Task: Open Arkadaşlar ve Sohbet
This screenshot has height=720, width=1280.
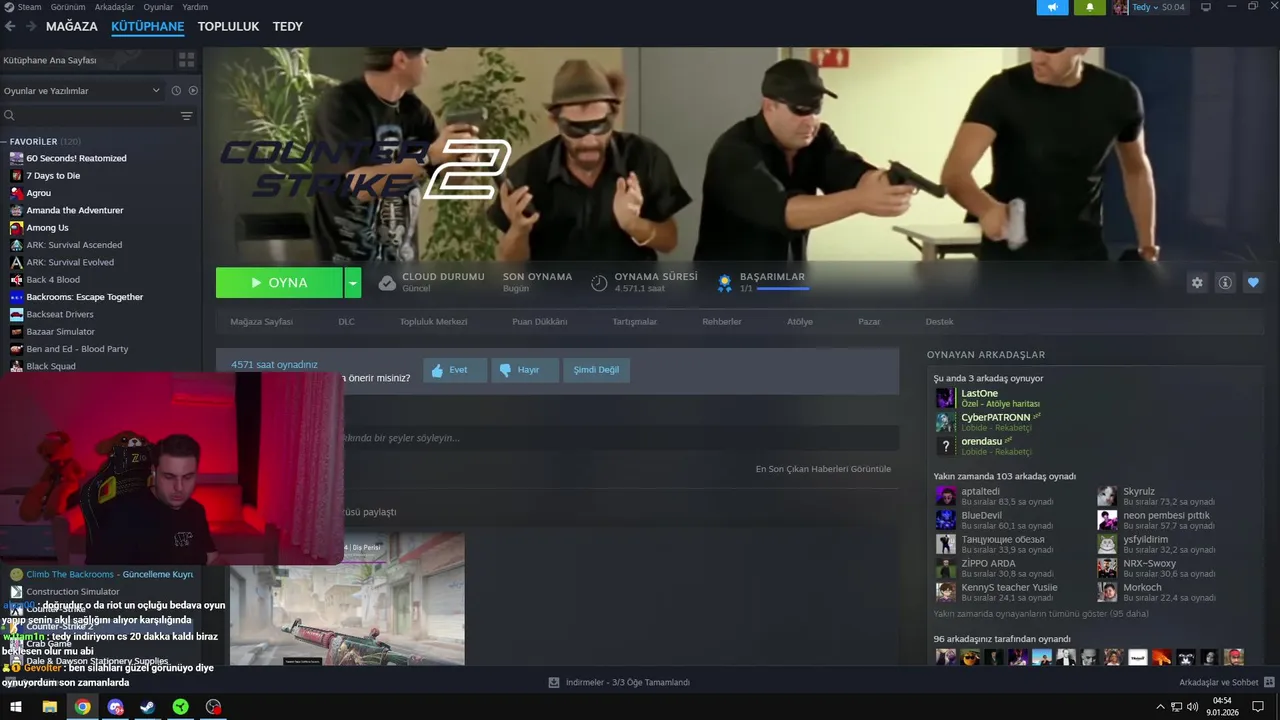Action: 1225,682
